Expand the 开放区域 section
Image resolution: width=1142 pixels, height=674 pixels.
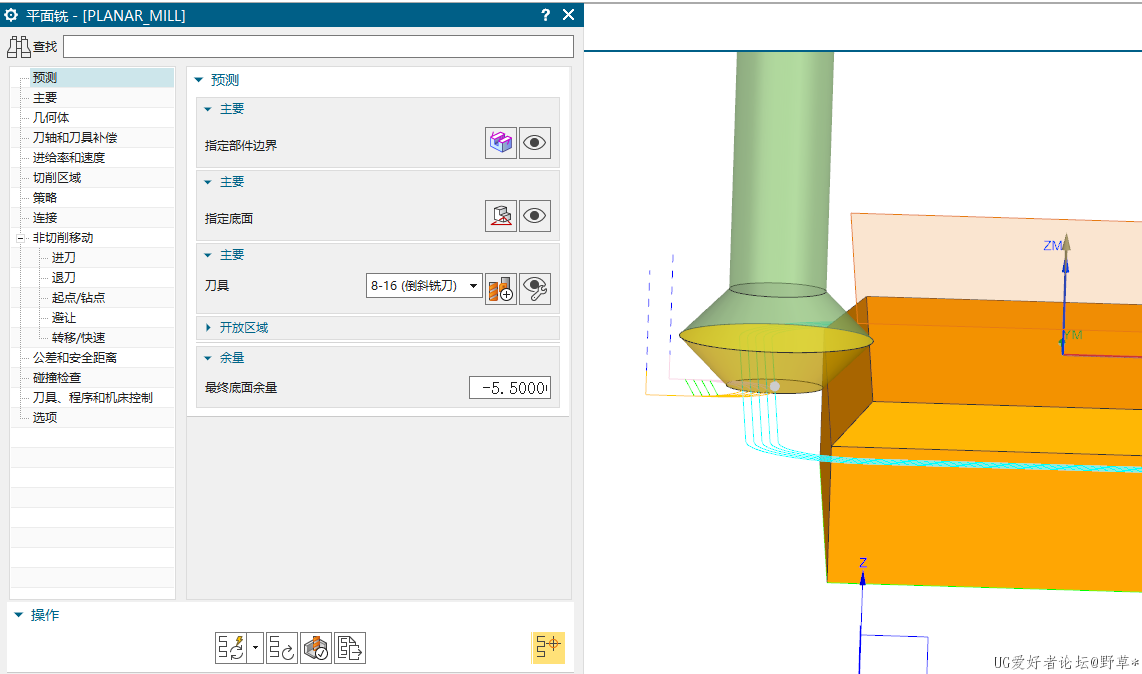coord(209,328)
